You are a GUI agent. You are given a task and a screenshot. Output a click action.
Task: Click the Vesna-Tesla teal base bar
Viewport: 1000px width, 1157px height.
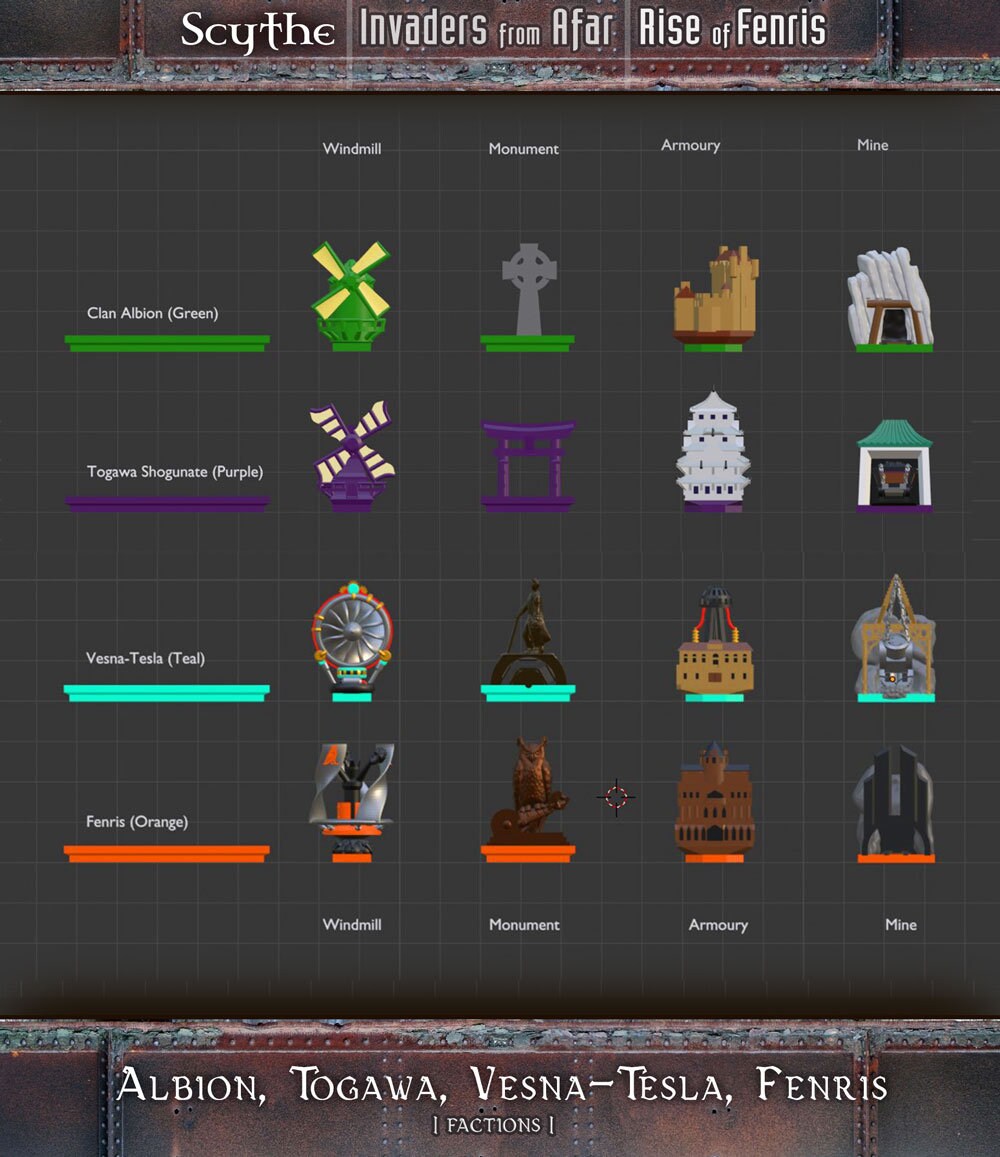point(167,693)
